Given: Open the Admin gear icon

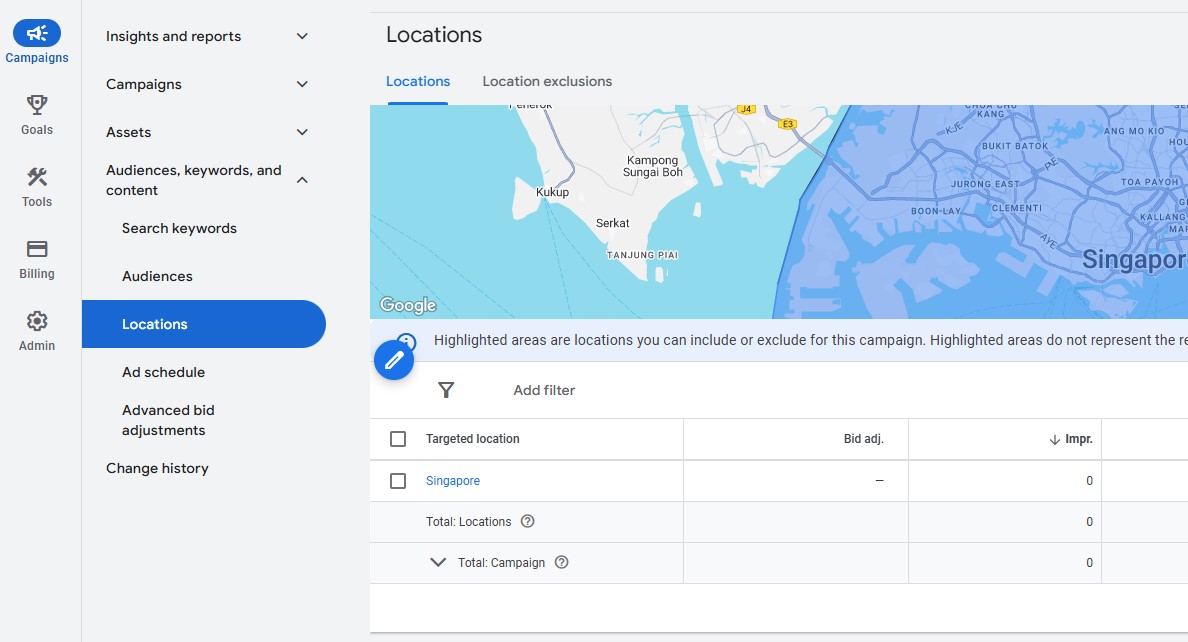Looking at the screenshot, I should pyautogui.click(x=36, y=321).
